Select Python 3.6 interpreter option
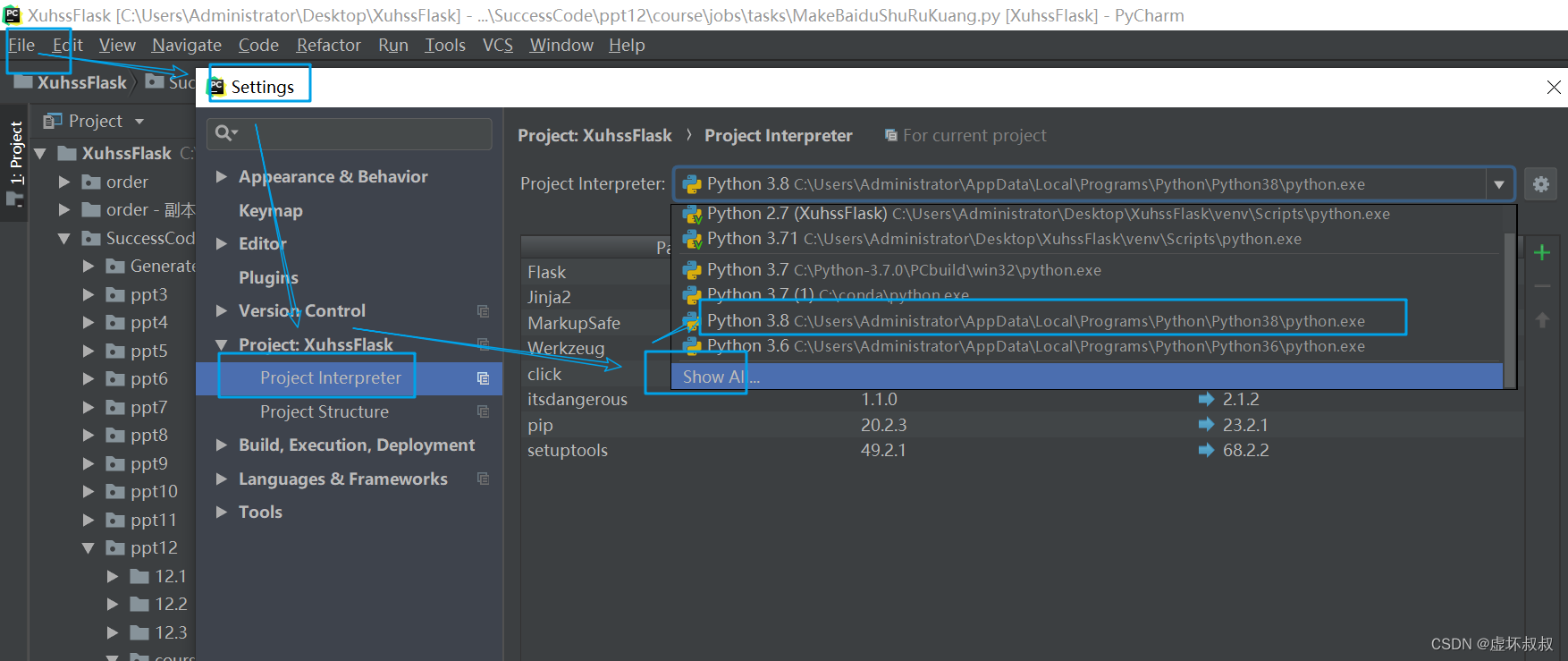This screenshot has height=661, width=1568. tap(1087, 346)
